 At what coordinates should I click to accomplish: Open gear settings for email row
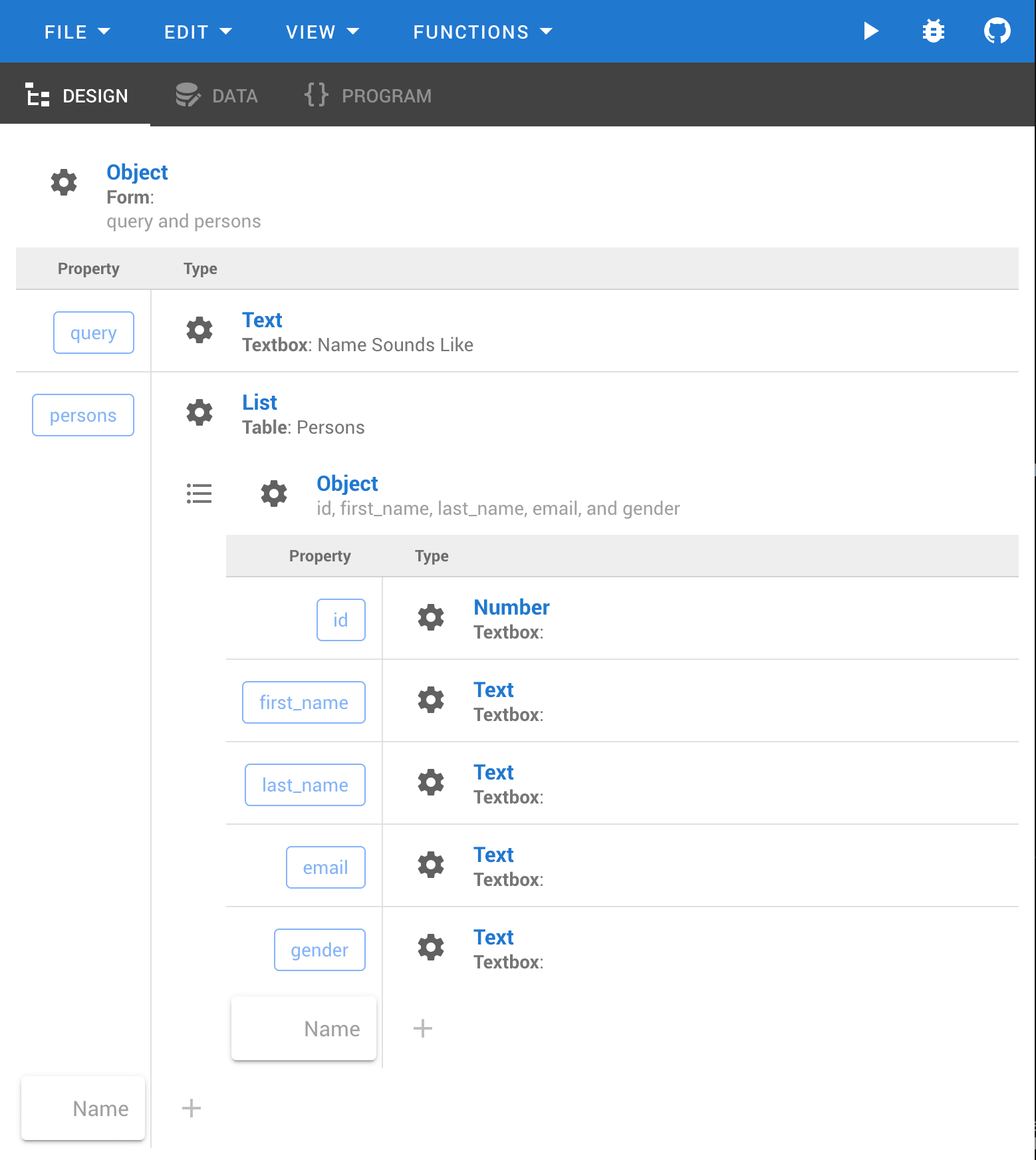[431, 865]
